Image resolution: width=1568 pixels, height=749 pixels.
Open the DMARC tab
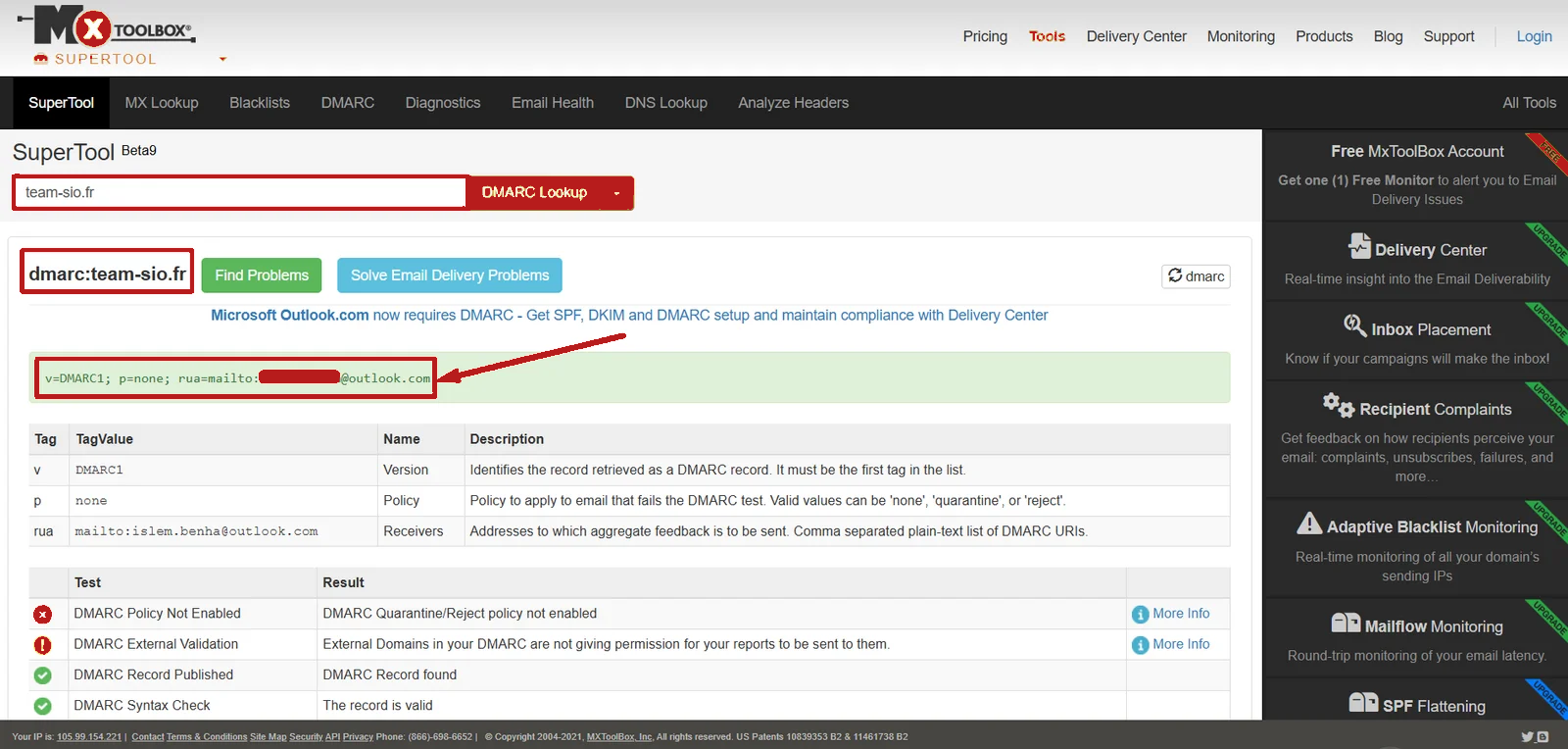(x=348, y=103)
